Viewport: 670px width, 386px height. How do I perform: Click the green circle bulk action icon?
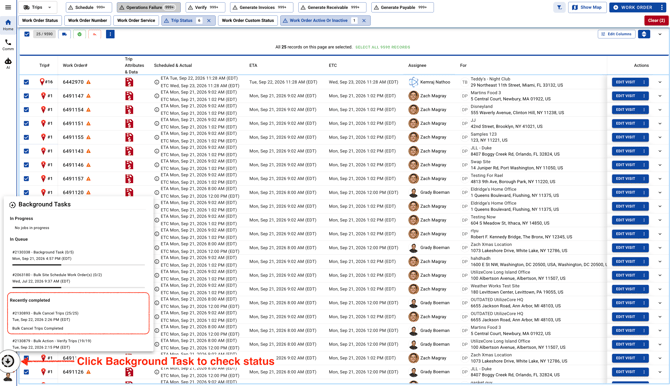pyautogui.click(x=79, y=34)
